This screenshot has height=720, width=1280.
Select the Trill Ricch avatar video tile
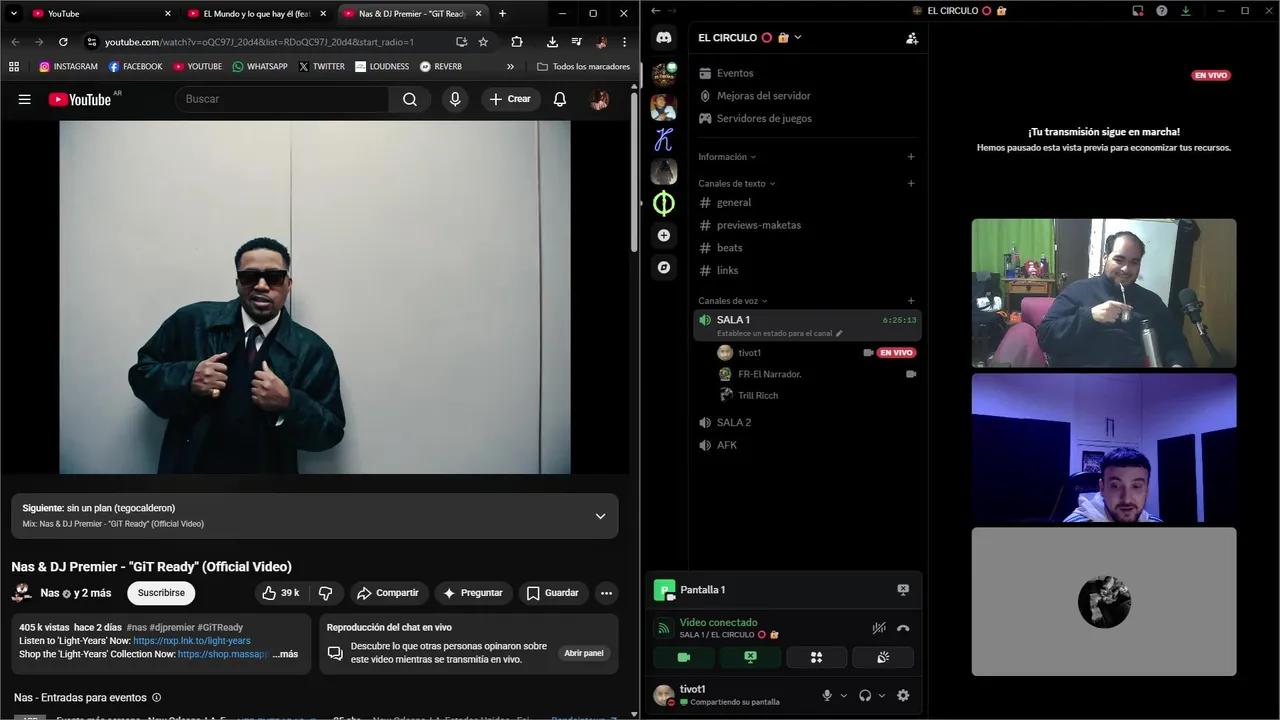[x=1104, y=602]
